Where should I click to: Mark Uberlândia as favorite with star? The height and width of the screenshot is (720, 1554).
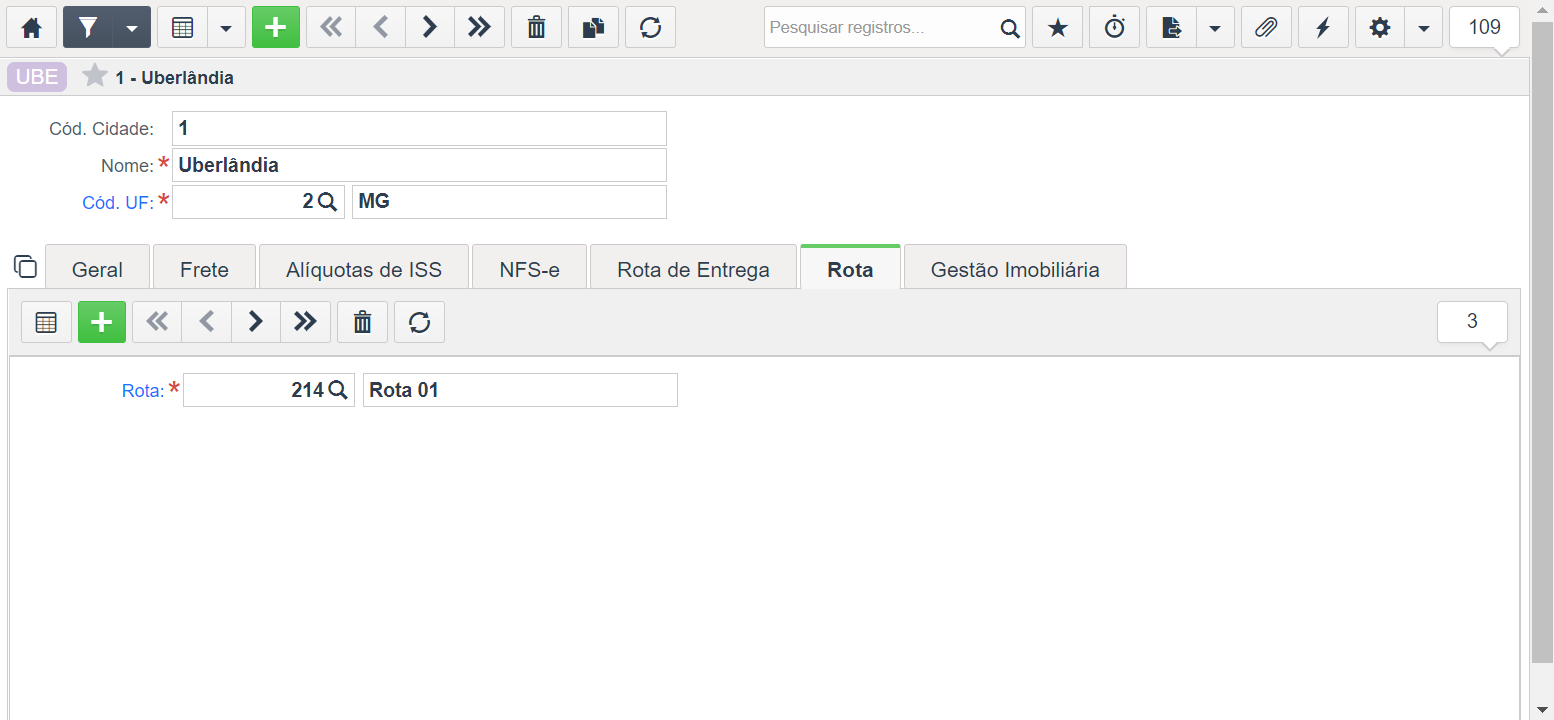point(95,75)
